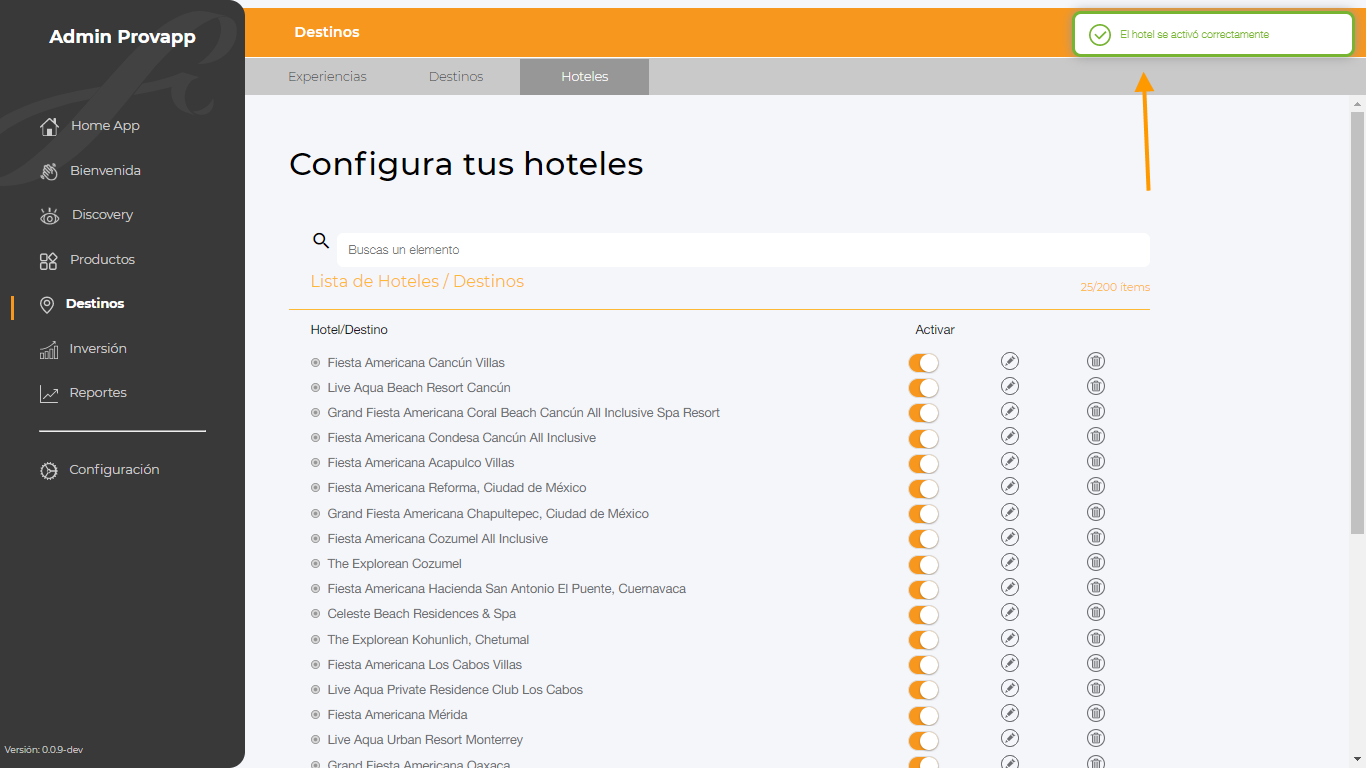This screenshot has height=768, width=1366.
Task: Delete The Explorean Cozumel hotel
Action: tap(1096, 562)
